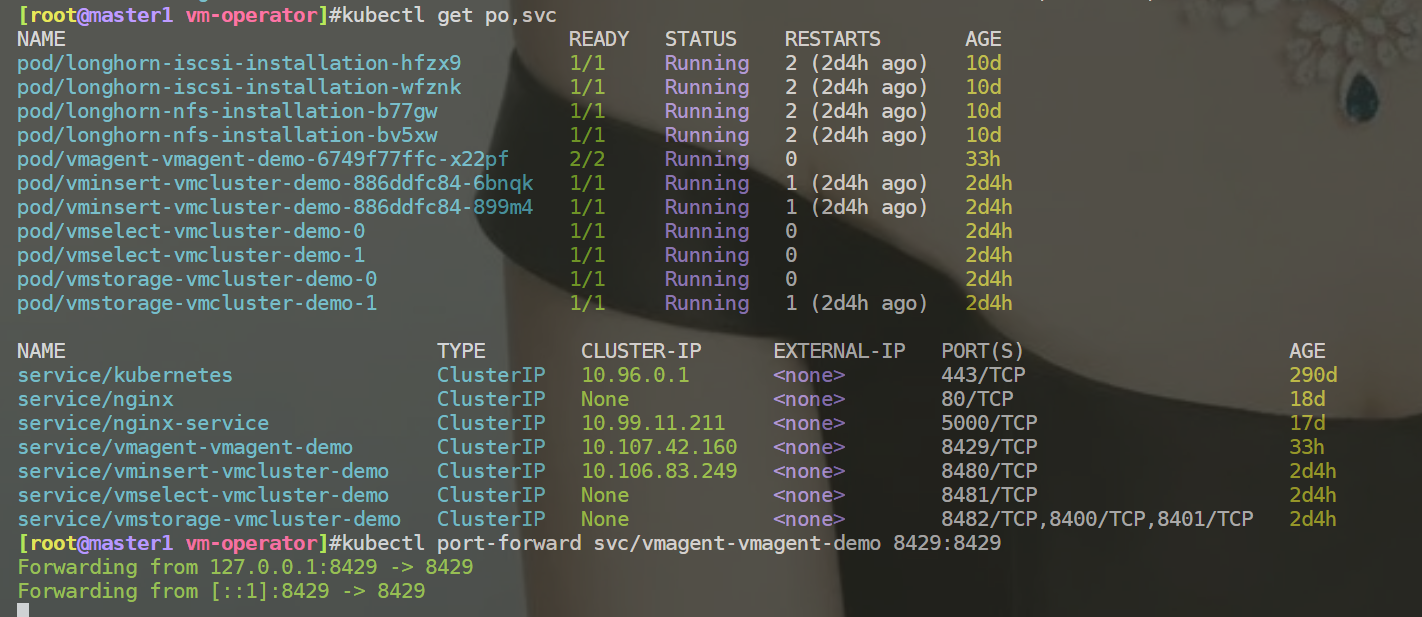This screenshot has width=1422, height=617.
Task: Click the "<none>" external IP for service/kubernetes
Action: click(x=809, y=375)
